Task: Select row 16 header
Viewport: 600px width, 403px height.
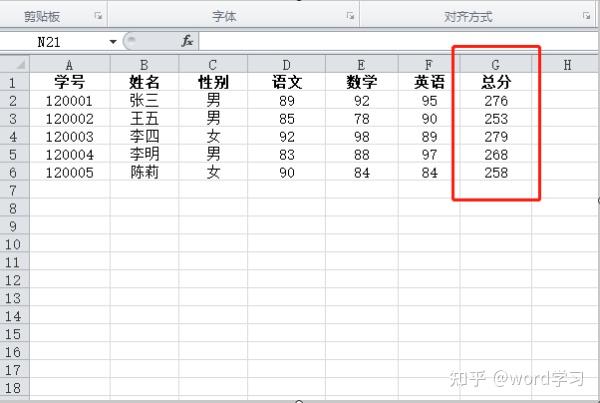Action: [15, 351]
